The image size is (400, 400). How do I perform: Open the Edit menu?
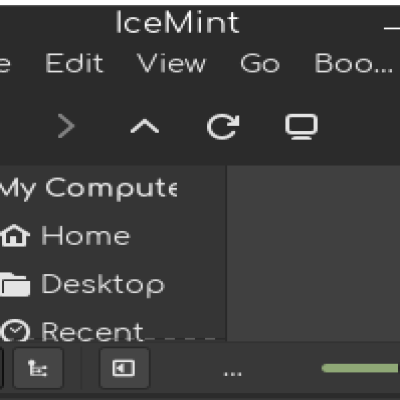(x=74, y=63)
